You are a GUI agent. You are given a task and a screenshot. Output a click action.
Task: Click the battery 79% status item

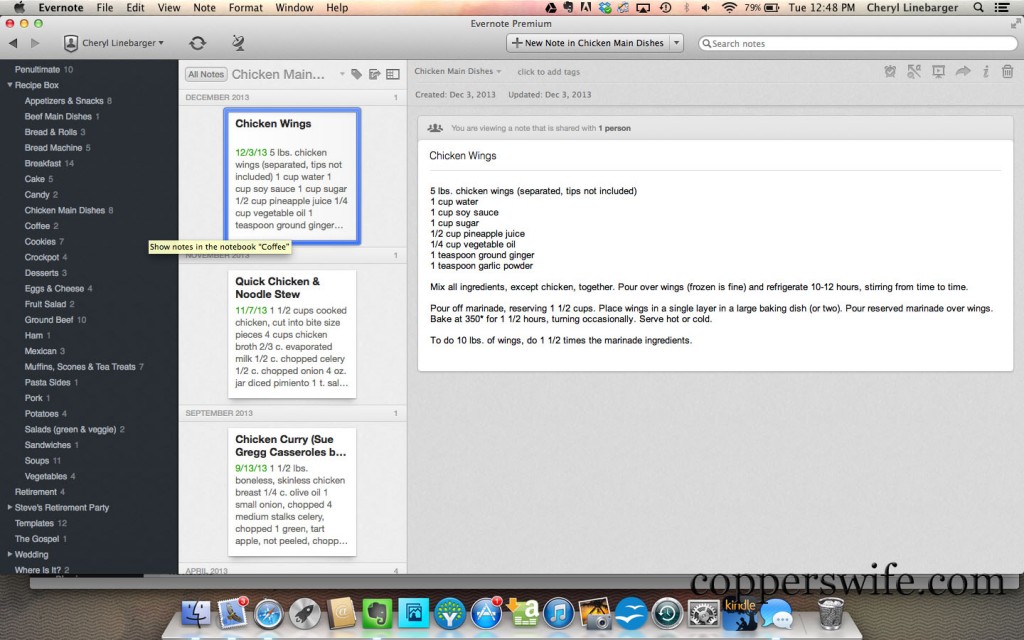(x=761, y=8)
